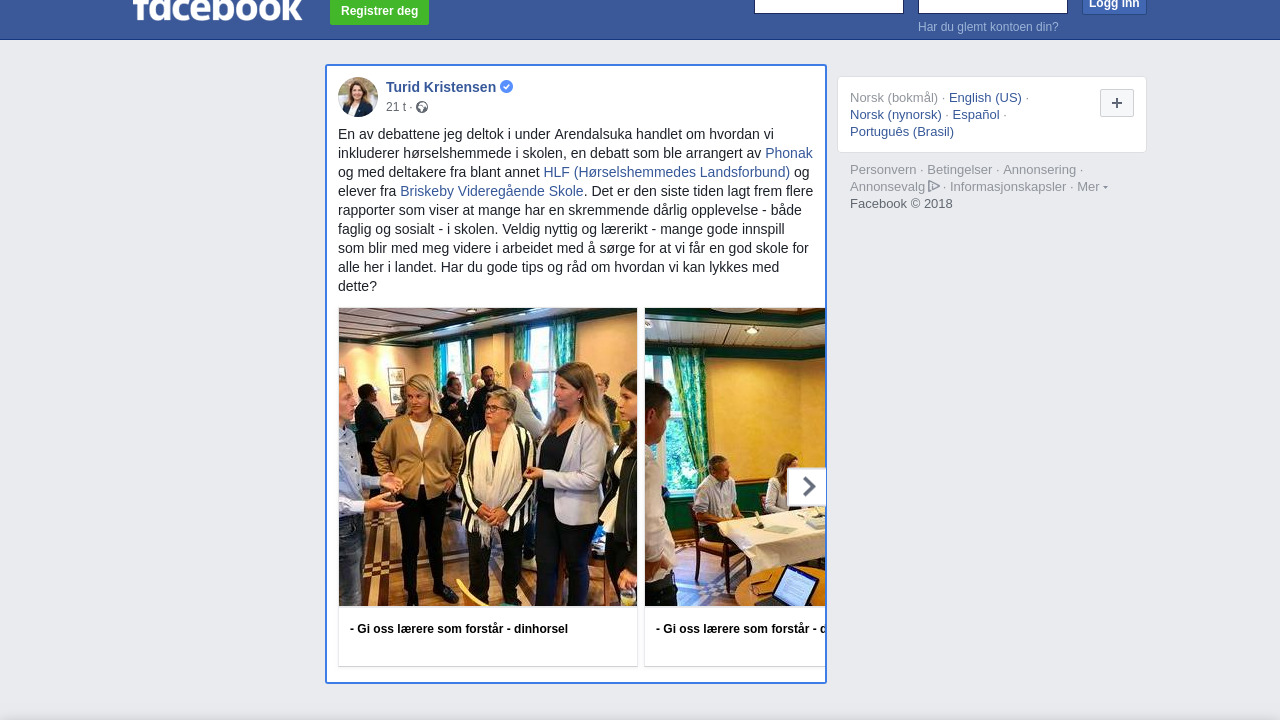Viewport: 1280px width, 720px height.
Task: Open Briskeby Videregående Skole link
Action: click(492, 191)
